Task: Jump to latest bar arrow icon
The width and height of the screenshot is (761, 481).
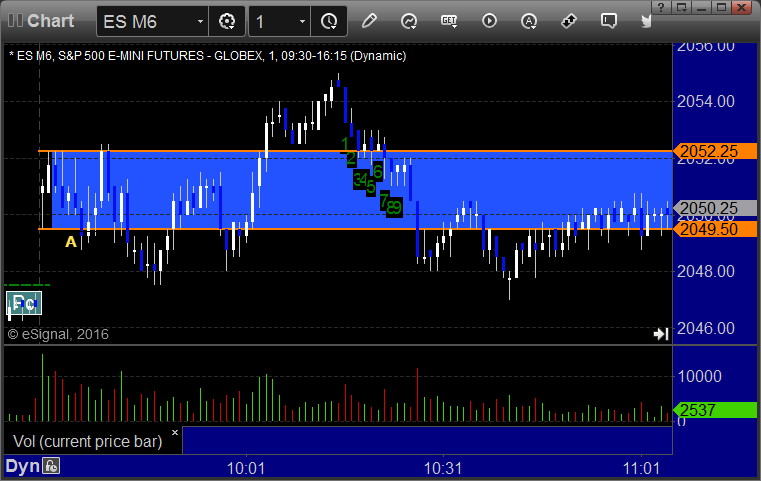Action: [661, 334]
